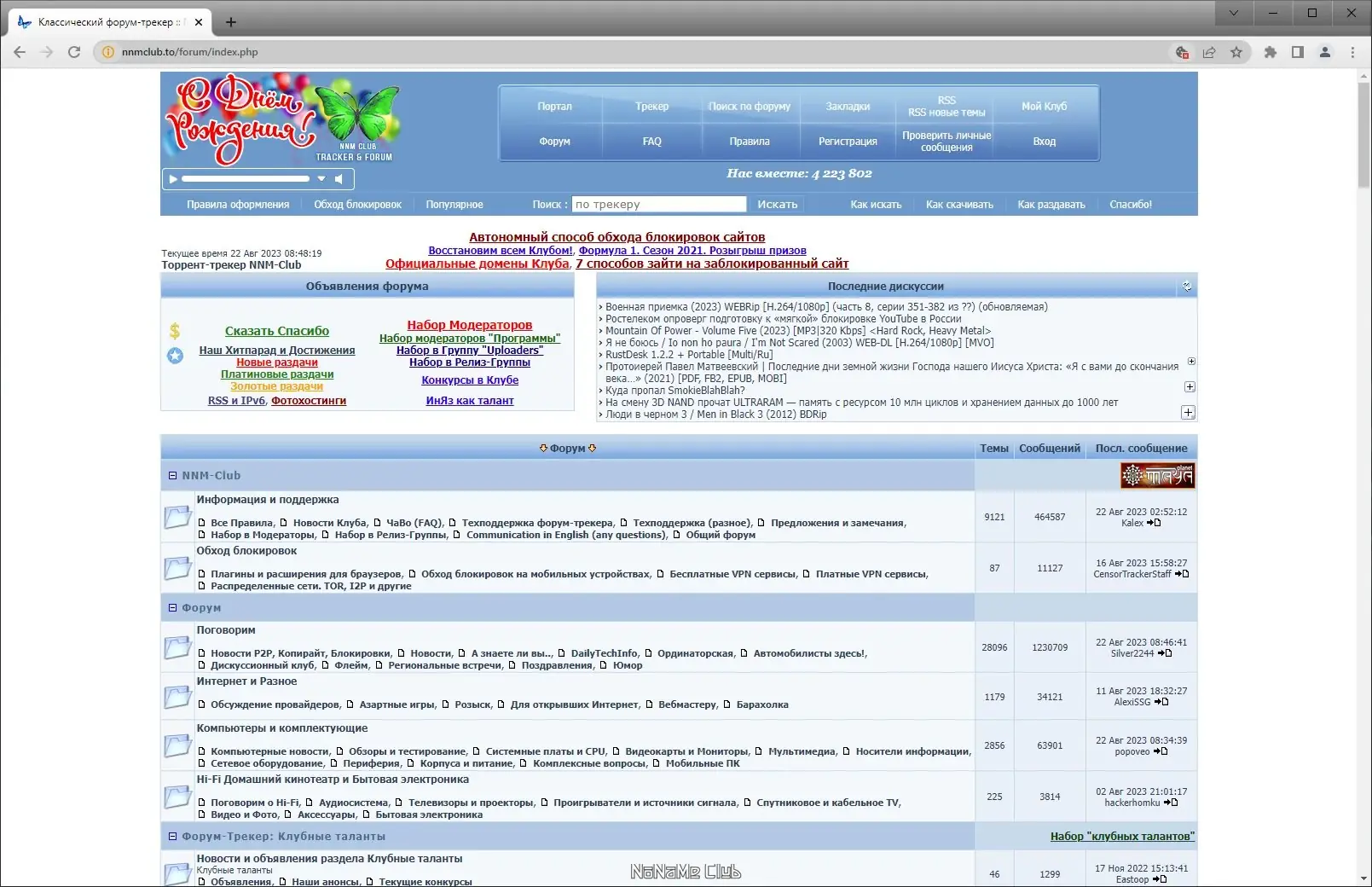Image resolution: width=1372 pixels, height=887 pixels.
Task: Open the Сказать Спасибо link
Action: (x=277, y=331)
